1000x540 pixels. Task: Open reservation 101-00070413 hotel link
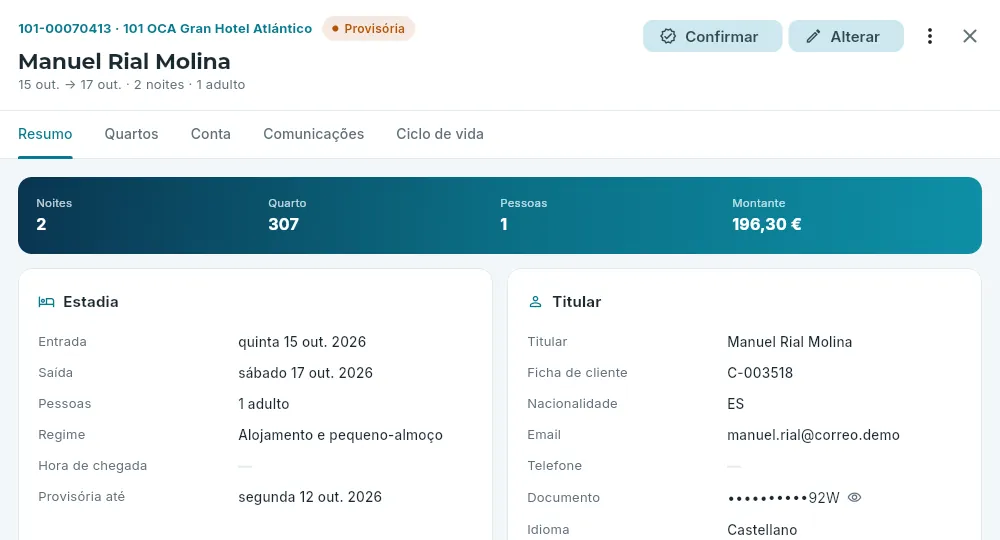pyautogui.click(x=165, y=29)
